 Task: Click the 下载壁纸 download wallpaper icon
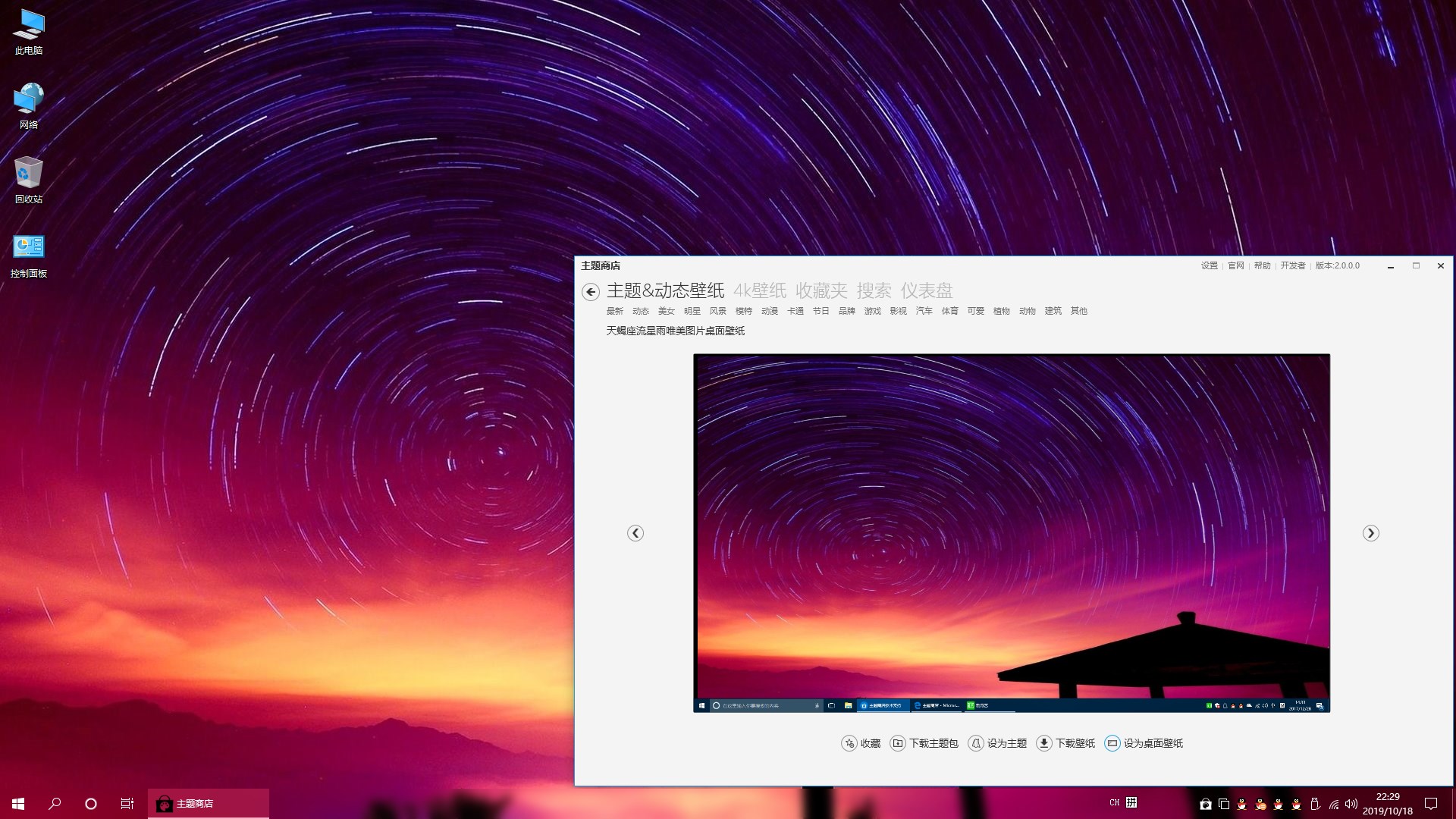[1044, 743]
